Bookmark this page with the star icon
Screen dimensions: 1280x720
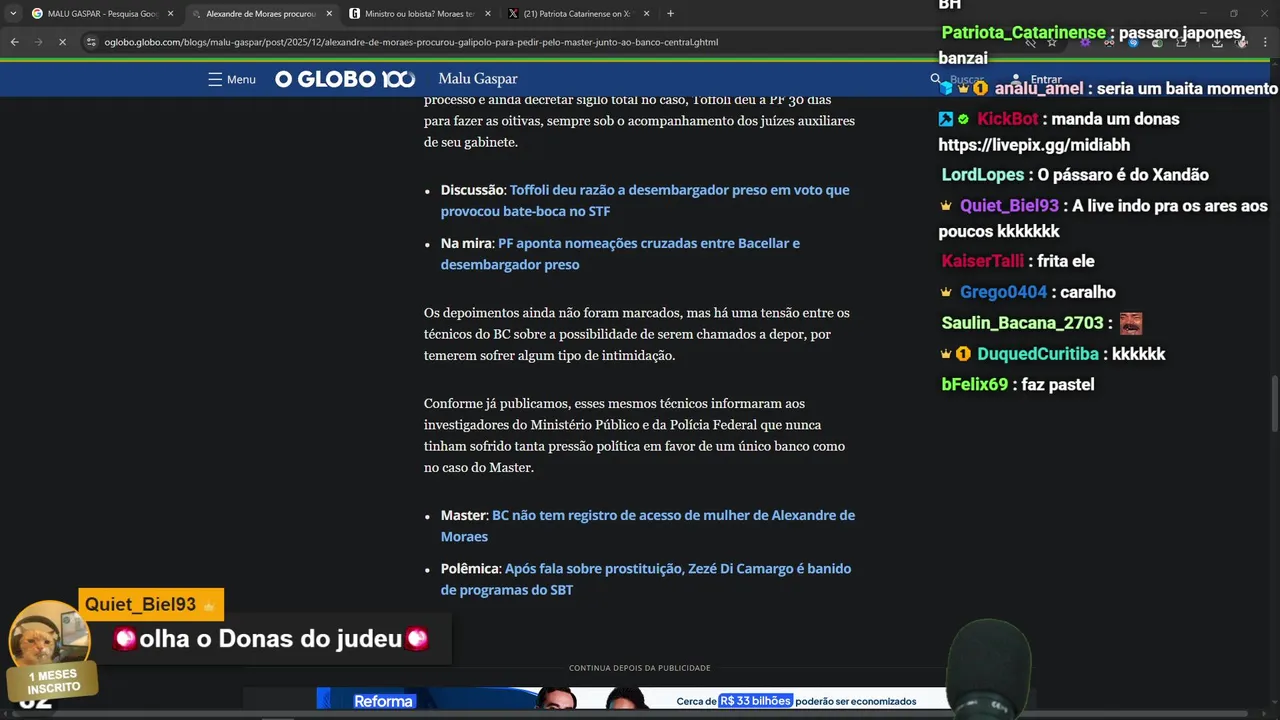1051,42
